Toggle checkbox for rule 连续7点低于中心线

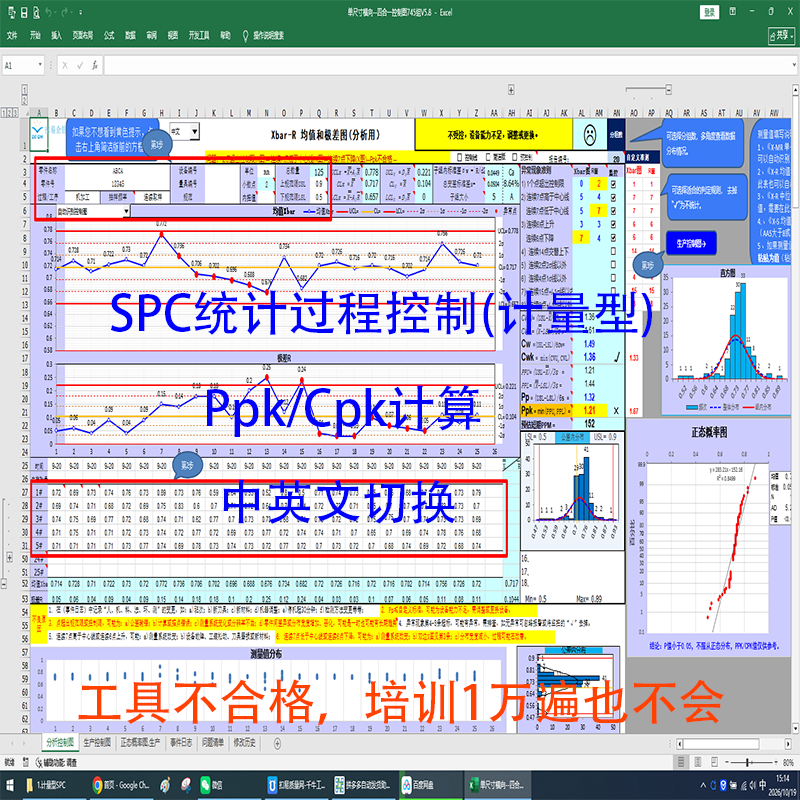(x=613, y=210)
